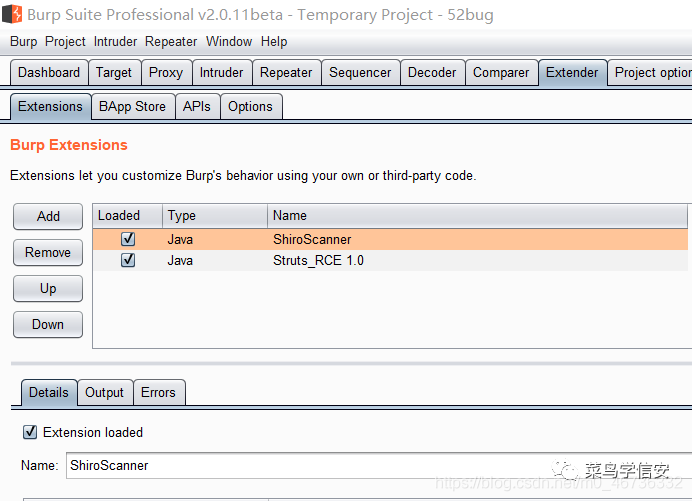Viewport: 692px width, 501px height.
Task: Uncheck Loaded checkbox for ShiroScanner
Action: (128, 239)
